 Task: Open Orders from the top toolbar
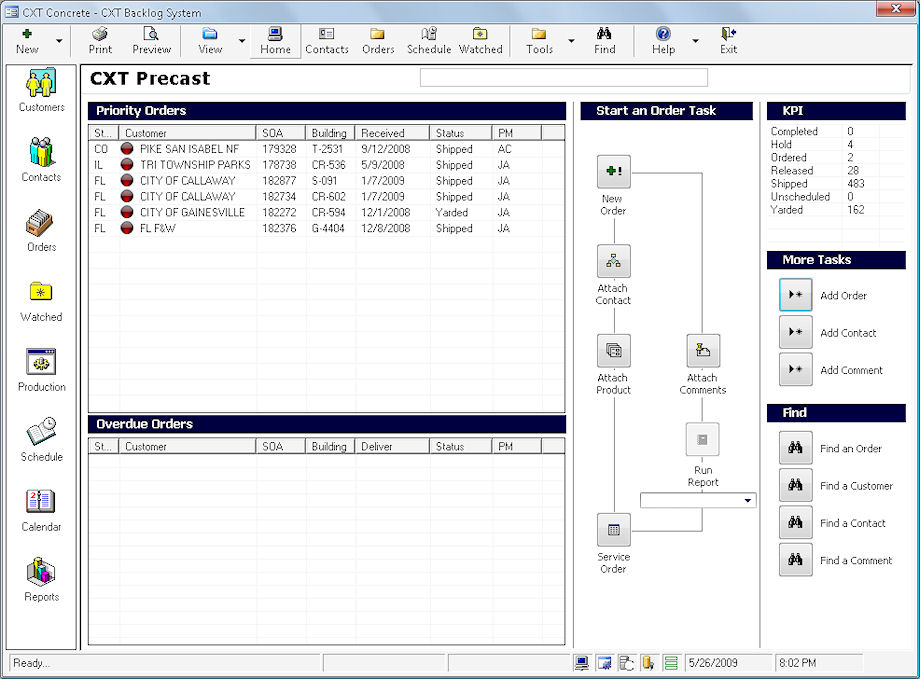point(378,41)
